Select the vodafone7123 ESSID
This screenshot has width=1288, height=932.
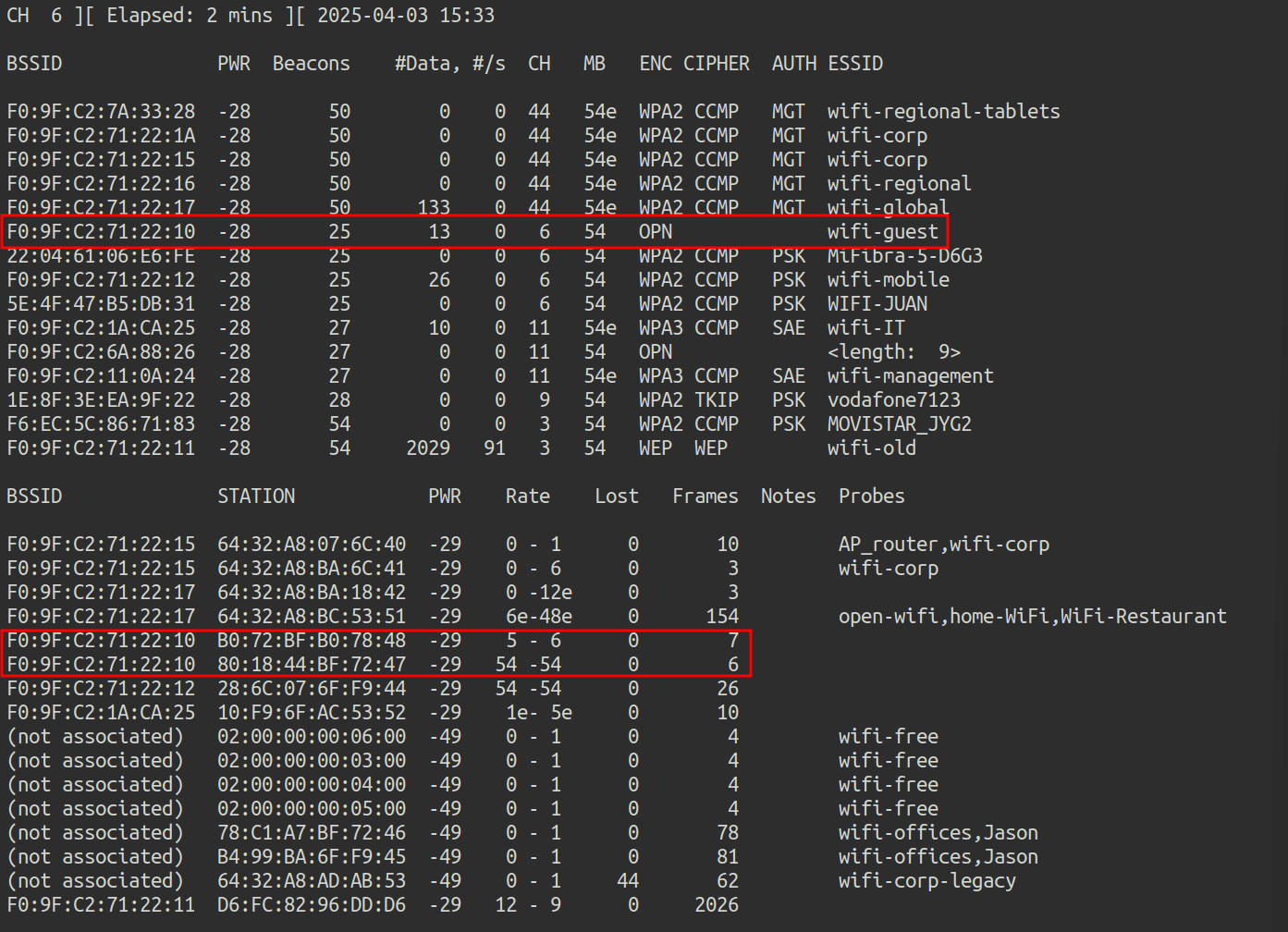pyautogui.click(x=893, y=400)
